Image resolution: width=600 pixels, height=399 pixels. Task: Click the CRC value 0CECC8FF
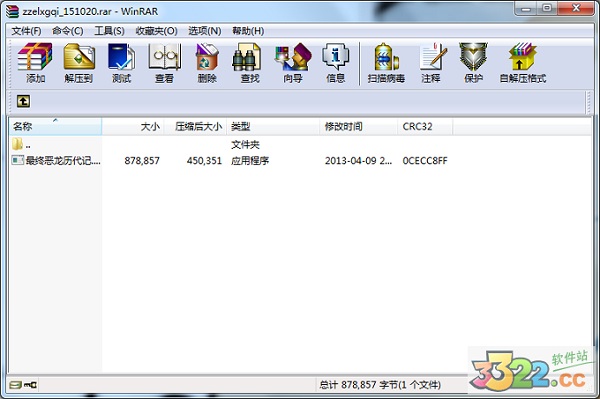425,161
